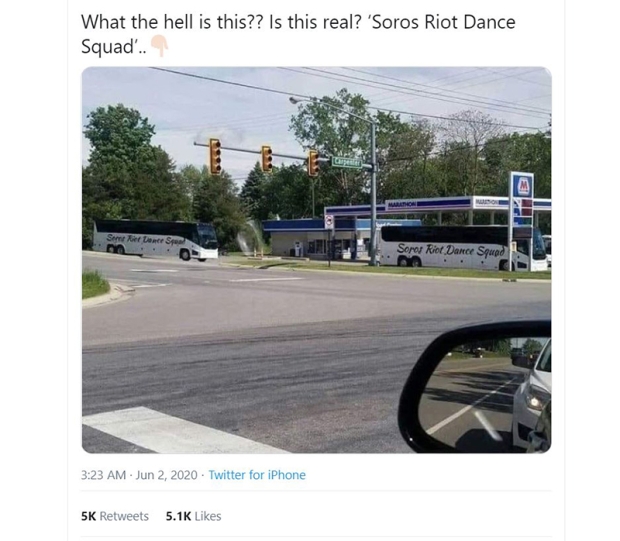Click the red prohibition road sign on pole
Viewport: 620px width, 541px height.
click(329, 223)
